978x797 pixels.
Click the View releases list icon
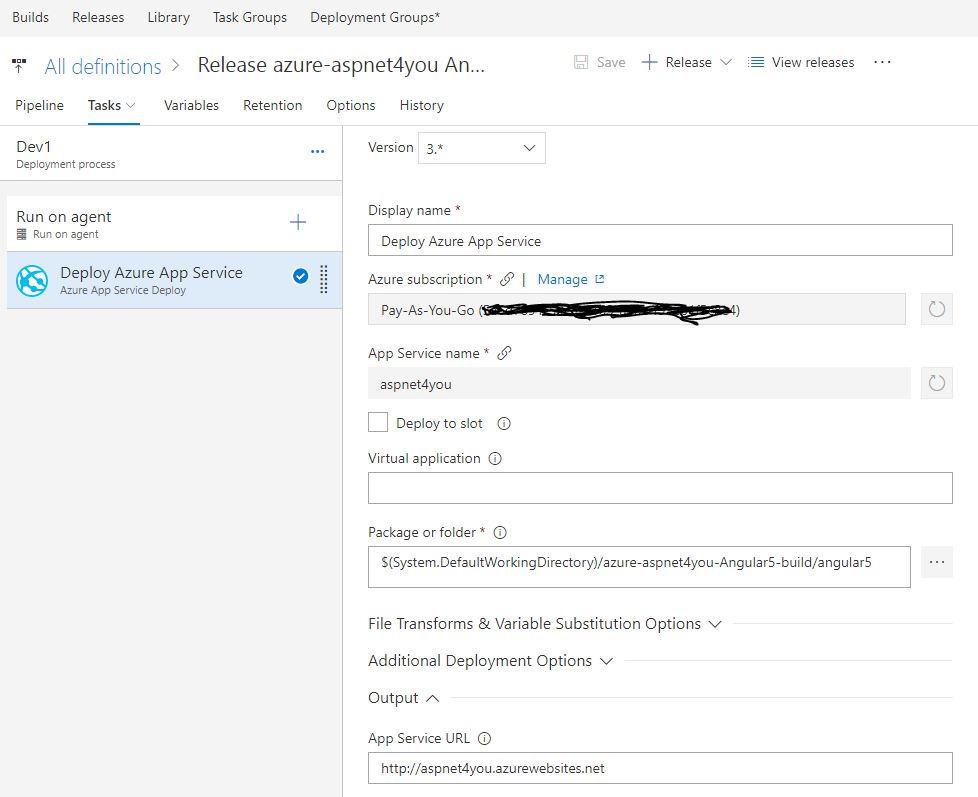point(756,62)
